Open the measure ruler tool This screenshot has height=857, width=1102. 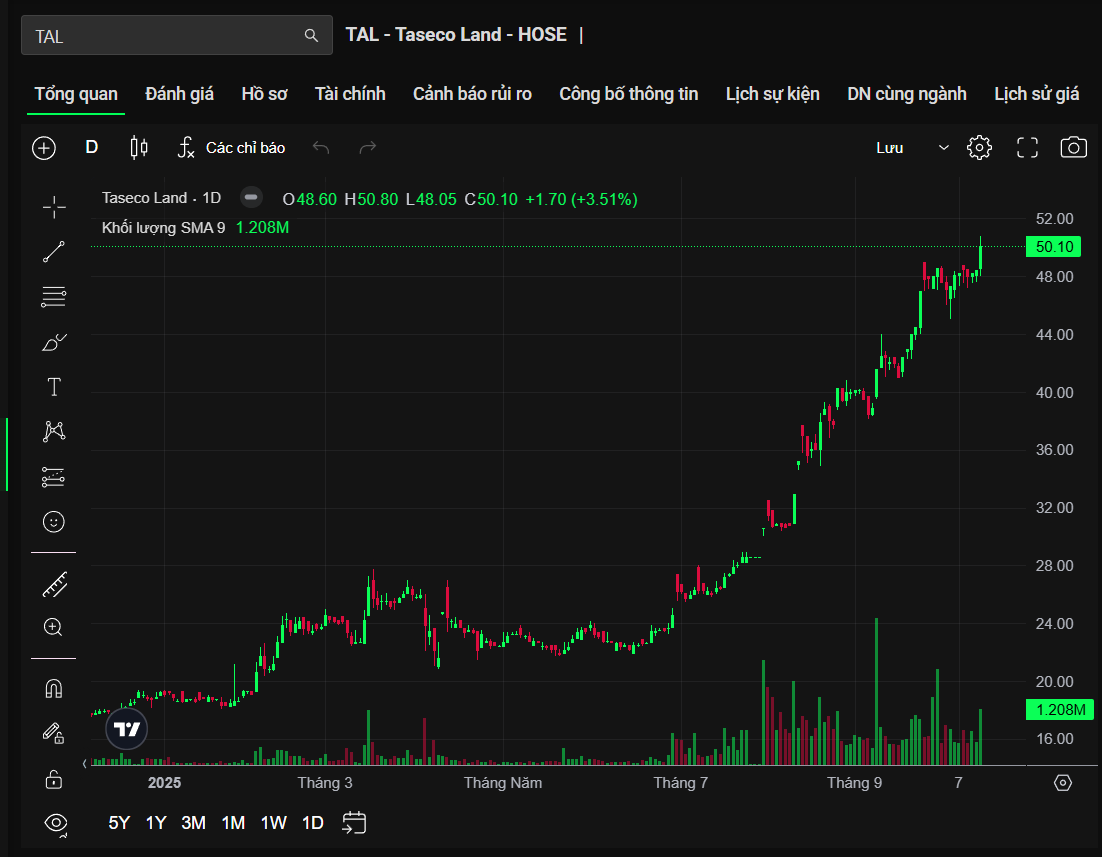click(54, 584)
